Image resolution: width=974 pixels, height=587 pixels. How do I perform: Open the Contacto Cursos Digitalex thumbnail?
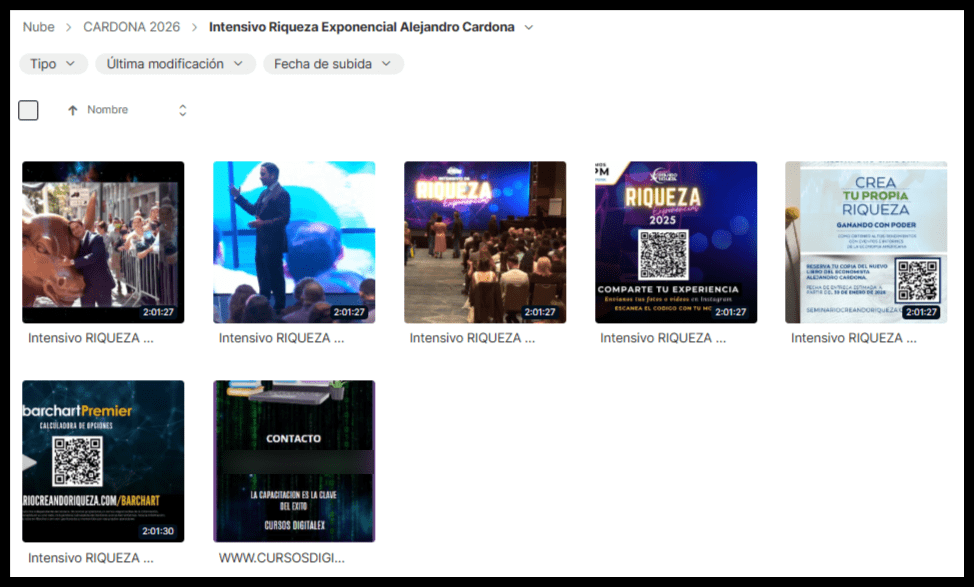[x=294, y=460]
